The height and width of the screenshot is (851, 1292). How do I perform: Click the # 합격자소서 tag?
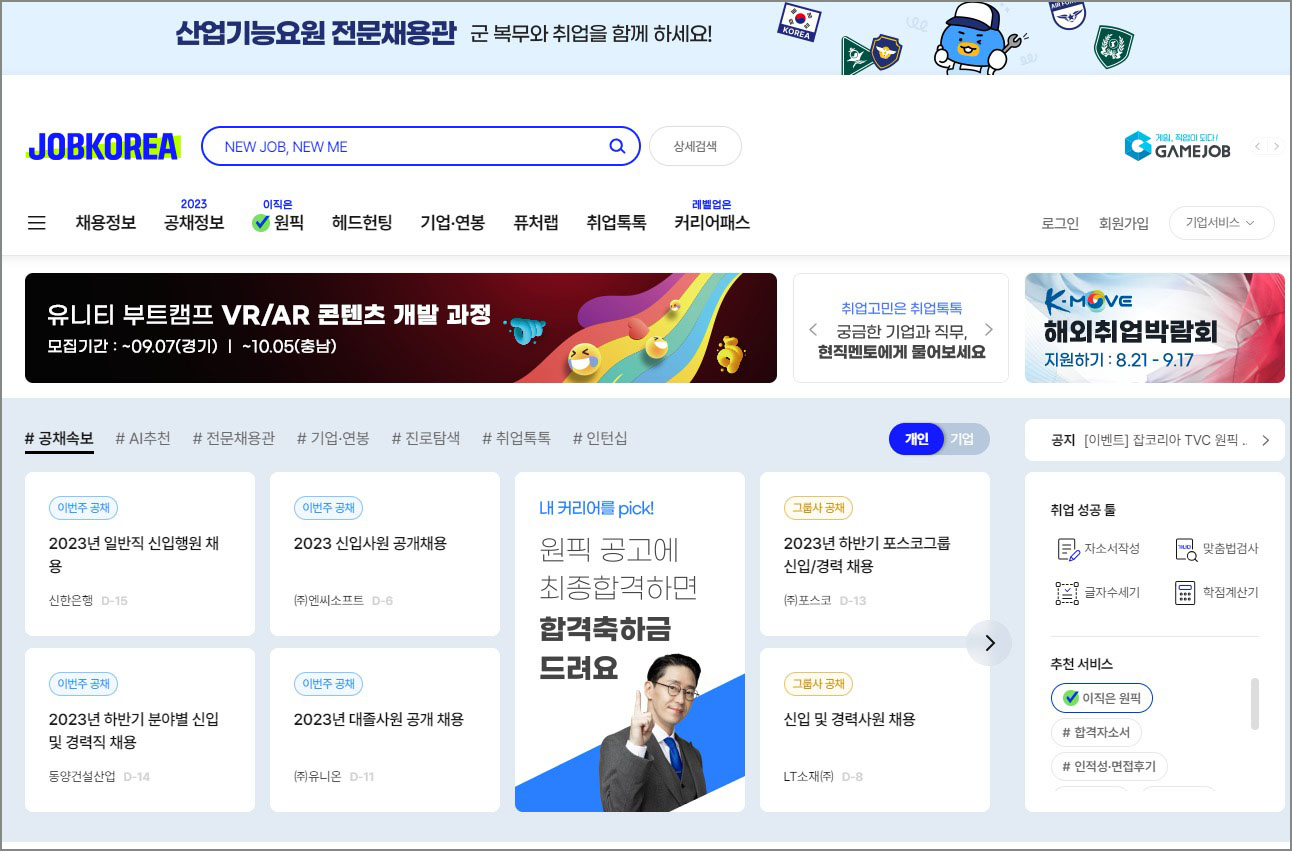[1096, 733]
